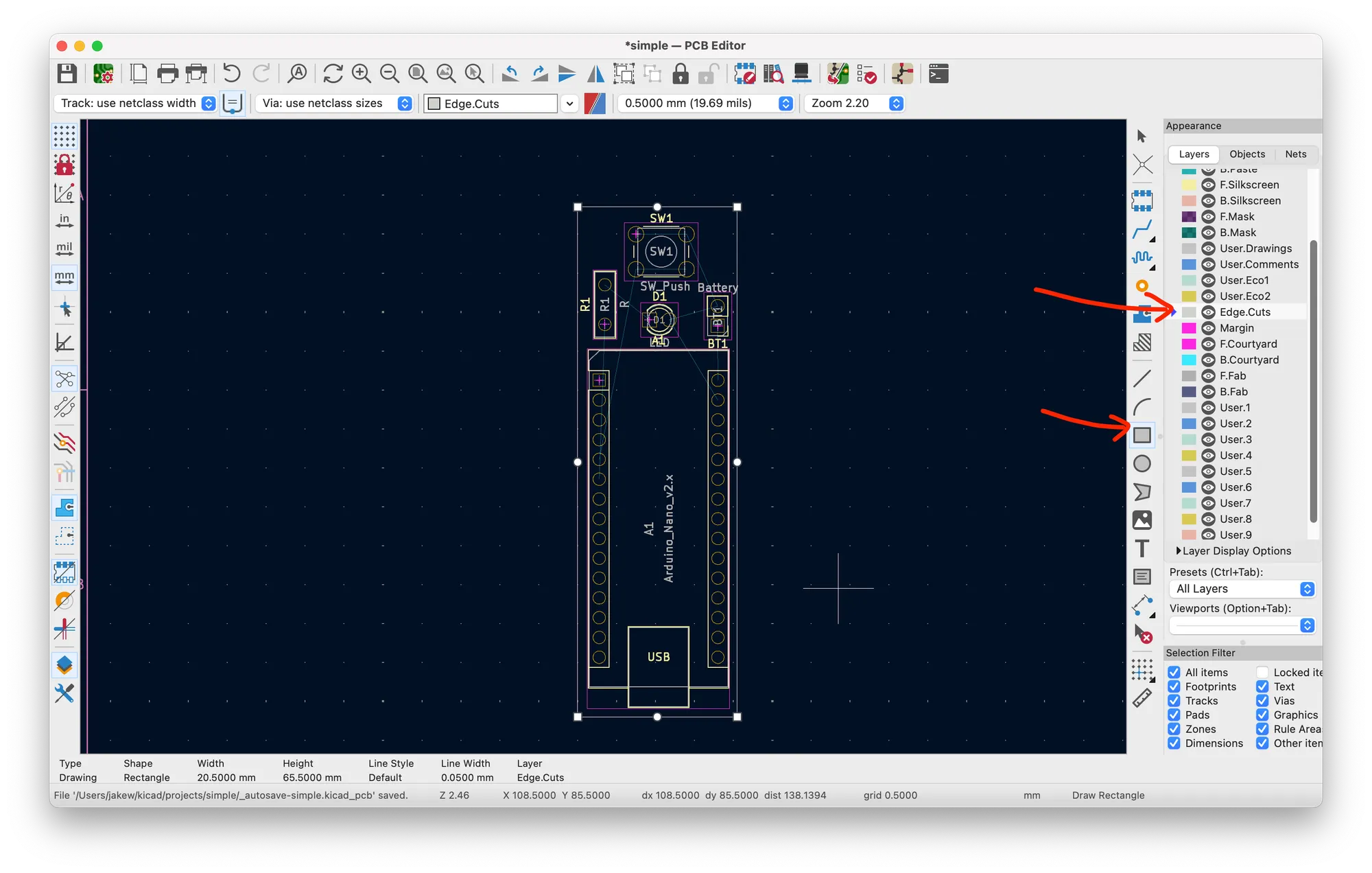This screenshot has height=873, width=1372.
Task: Open the Edge.Cuts layer selector
Action: (500, 104)
